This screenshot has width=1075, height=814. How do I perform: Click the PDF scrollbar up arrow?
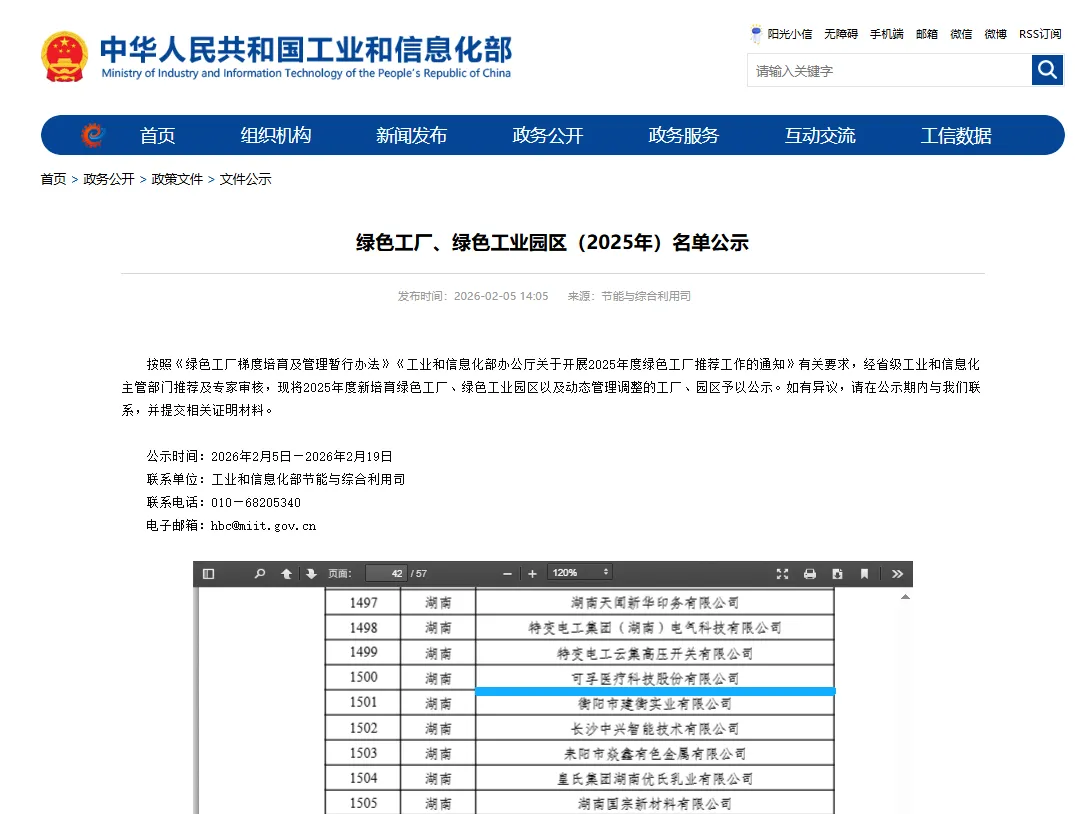906,597
